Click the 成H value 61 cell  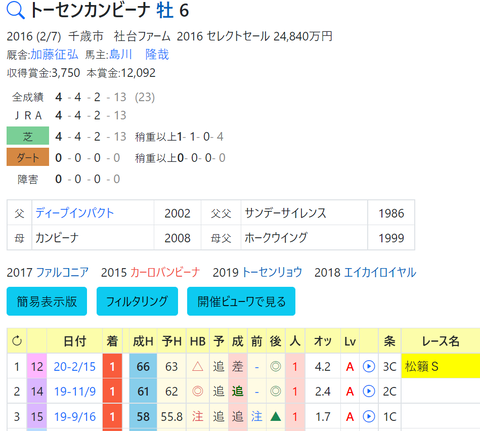143,391
